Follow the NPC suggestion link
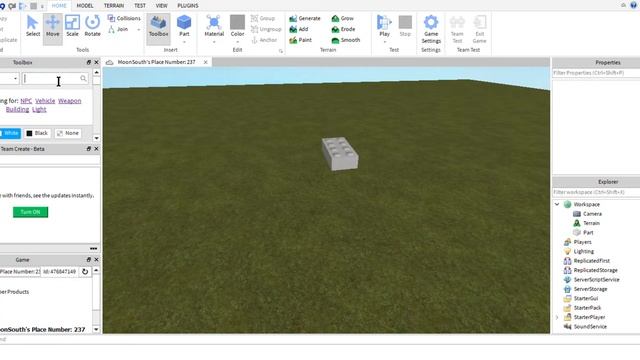This screenshot has width=640, height=360. click(x=26, y=101)
